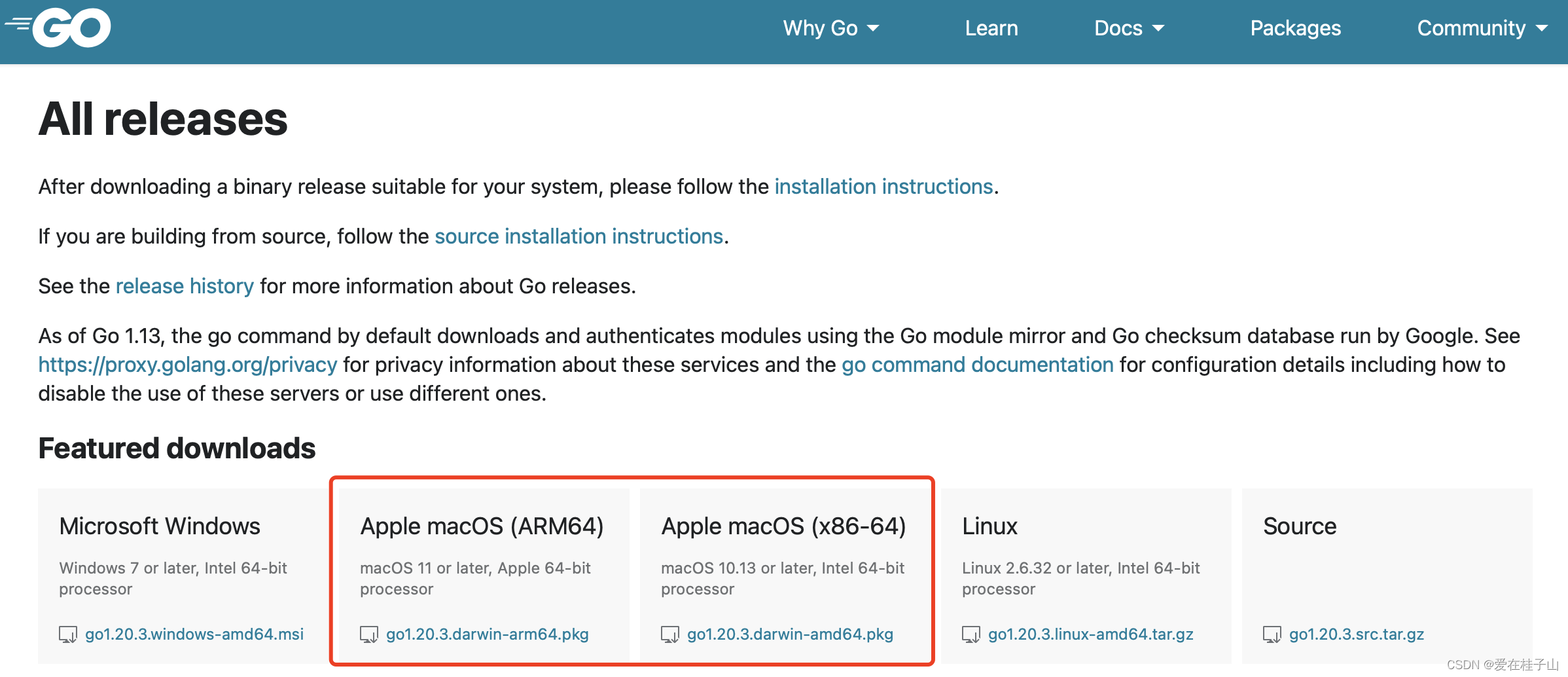Click the Linux card title
This screenshot has height=677, width=1568.
click(x=989, y=526)
